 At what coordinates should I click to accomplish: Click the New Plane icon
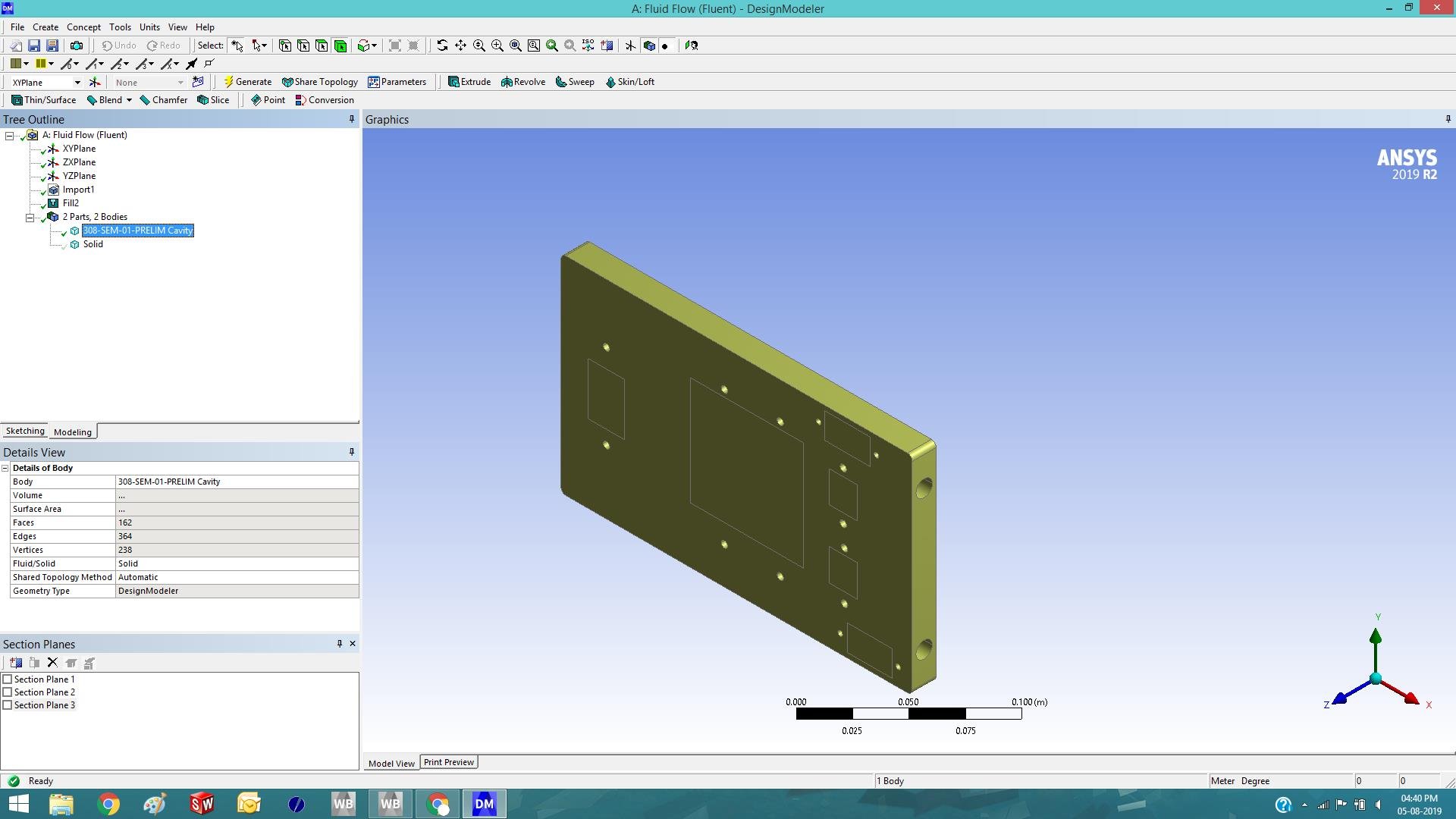click(95, 82)
